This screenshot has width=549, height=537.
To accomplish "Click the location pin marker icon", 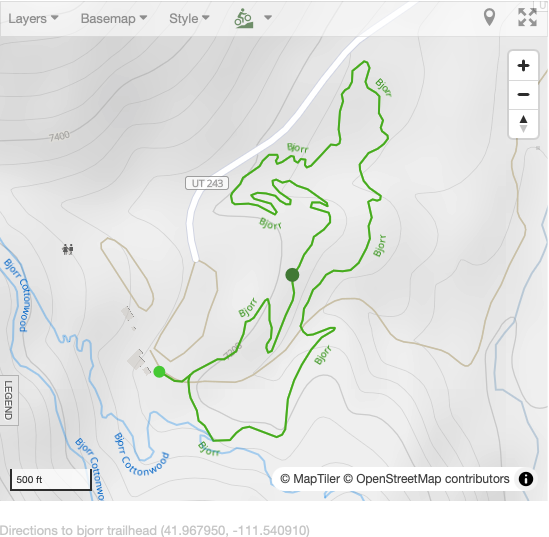I will point(489,17).
